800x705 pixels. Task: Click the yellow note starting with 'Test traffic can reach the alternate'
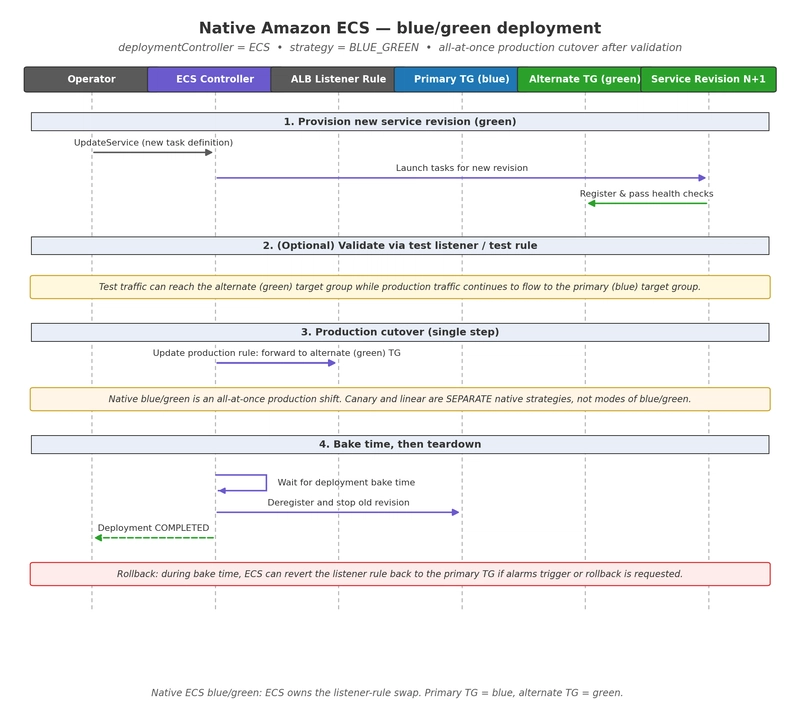tap(400, 287)
